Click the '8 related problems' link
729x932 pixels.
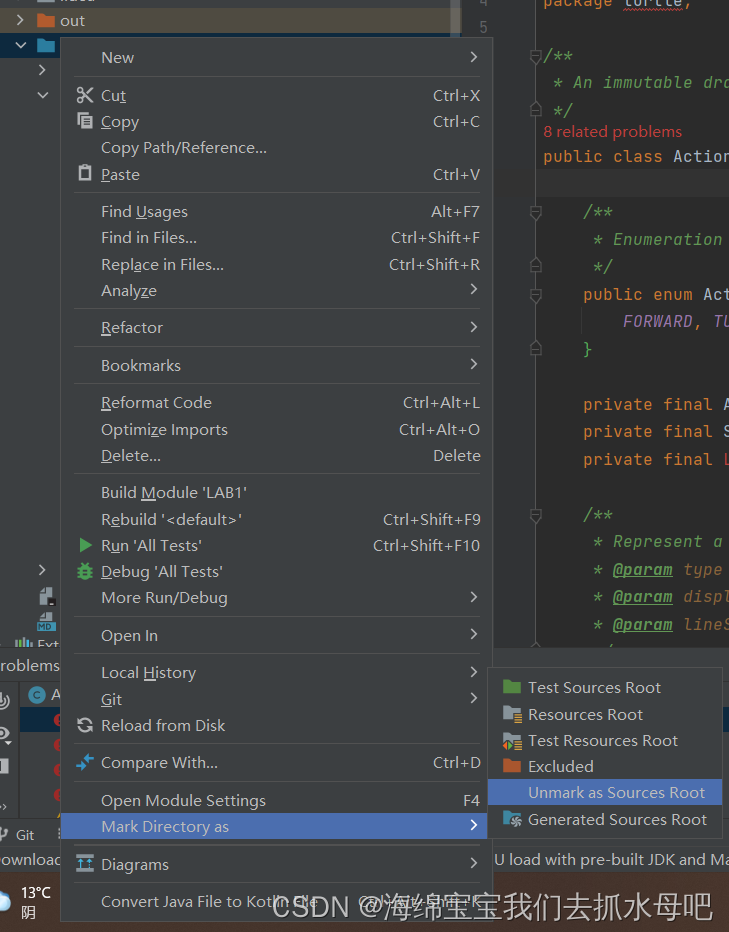tap(612, 131)
